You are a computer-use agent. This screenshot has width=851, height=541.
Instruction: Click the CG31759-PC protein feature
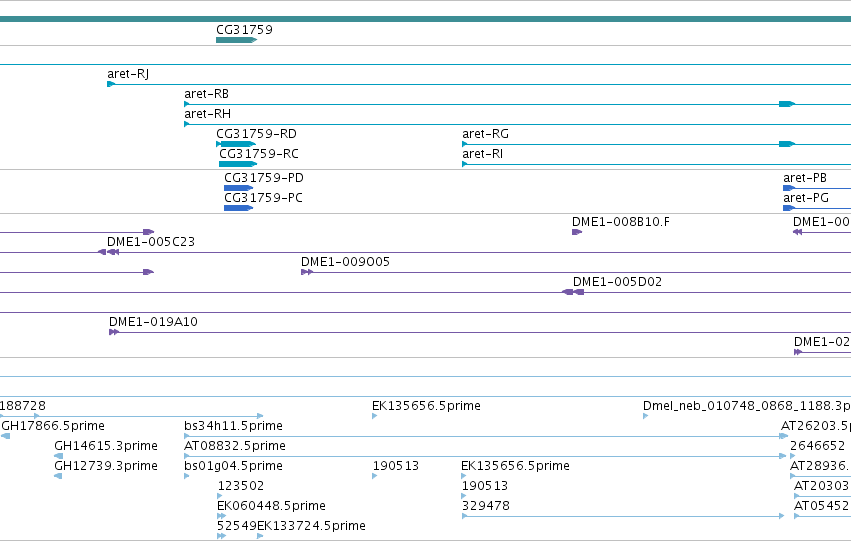coord(263,198)
